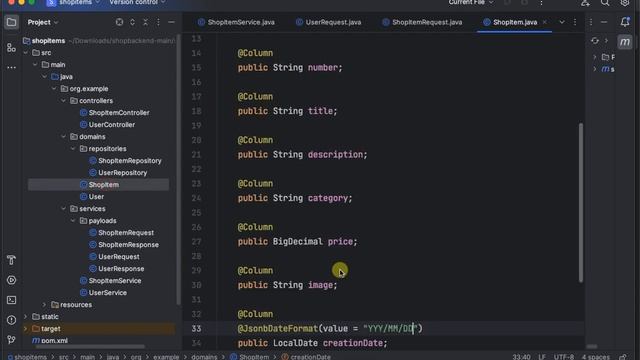Open the Terminal tool window
Viewport: 640px width, 360px height.
click(11, 300)
